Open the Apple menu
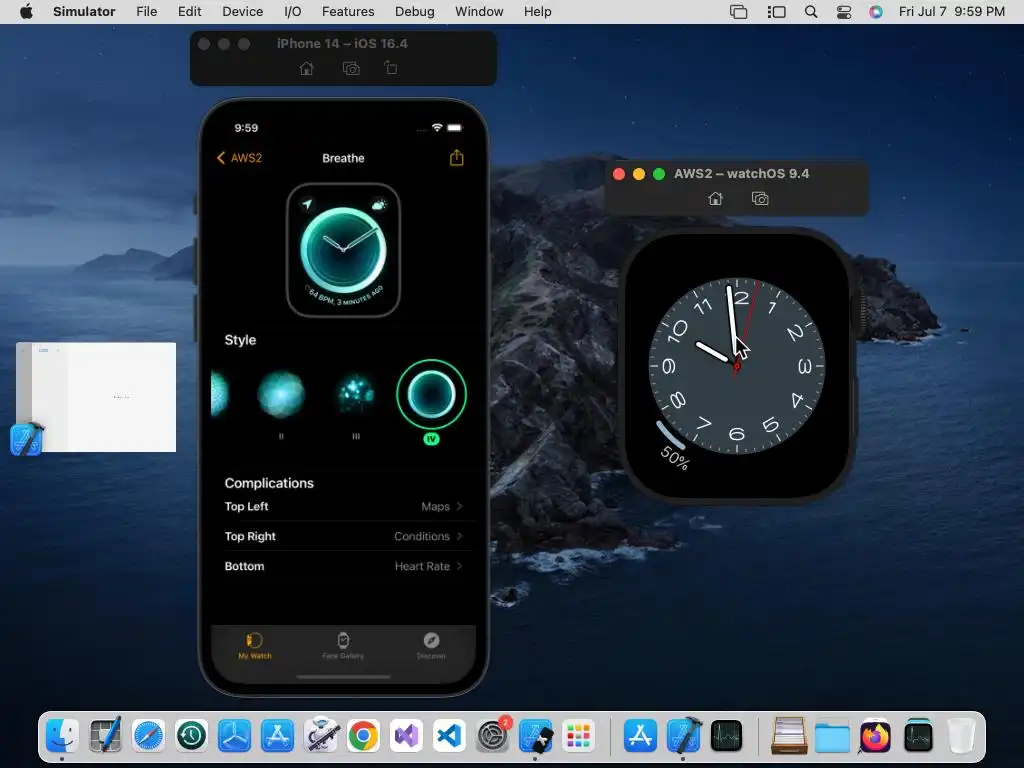Screen dimensions: 1024x768 [x=26, y=12]
